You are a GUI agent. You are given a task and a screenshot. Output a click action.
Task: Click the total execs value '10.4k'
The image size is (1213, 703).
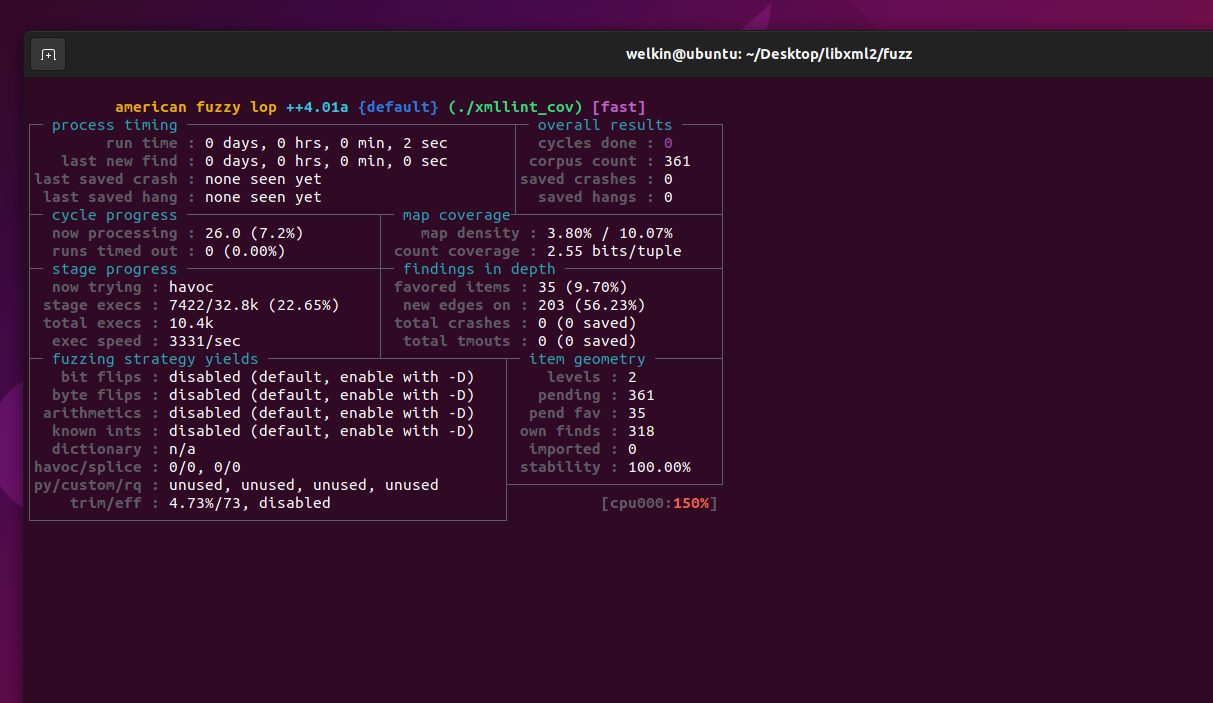click(x=191, y=323)
